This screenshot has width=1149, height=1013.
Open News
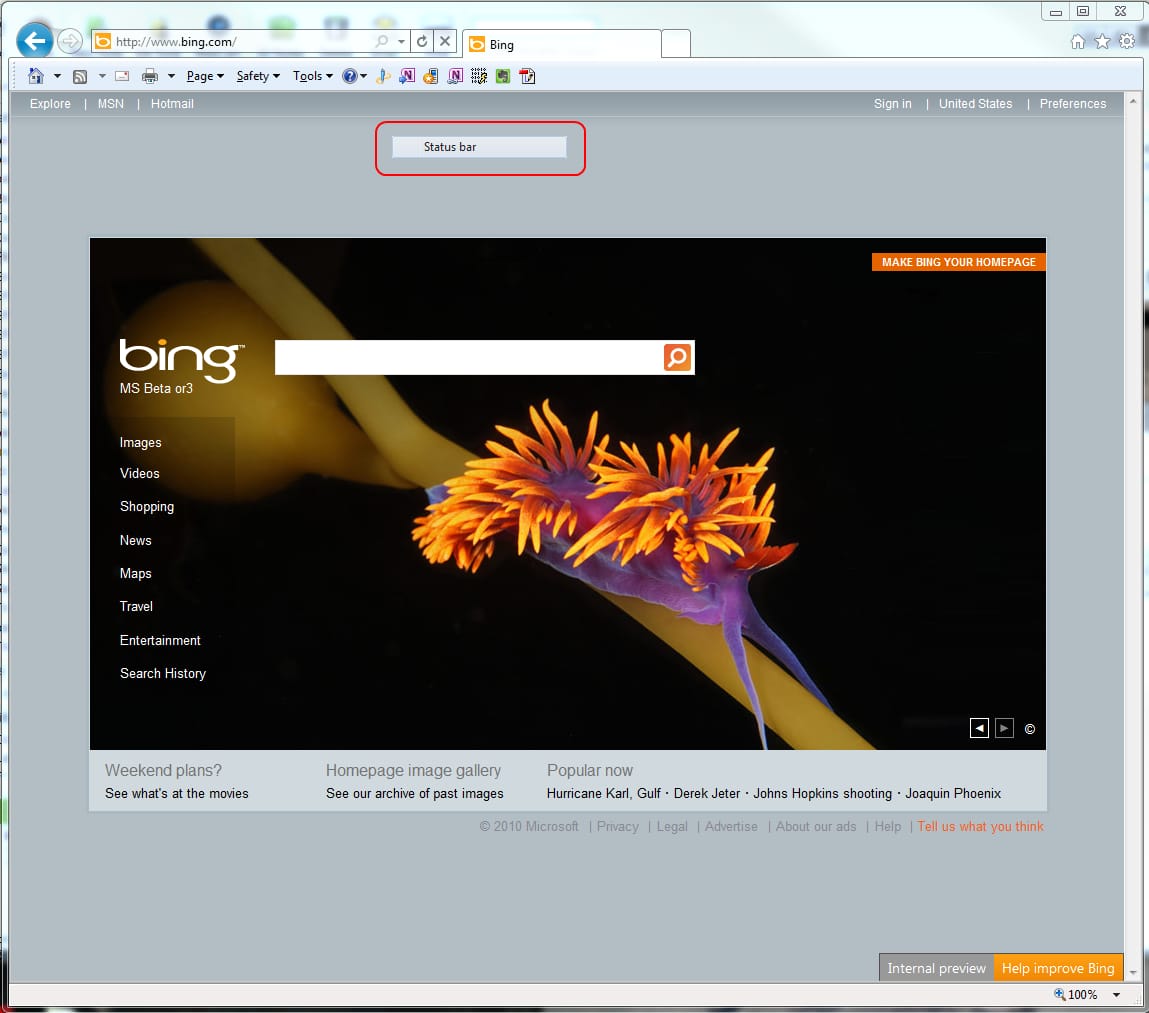136,540
